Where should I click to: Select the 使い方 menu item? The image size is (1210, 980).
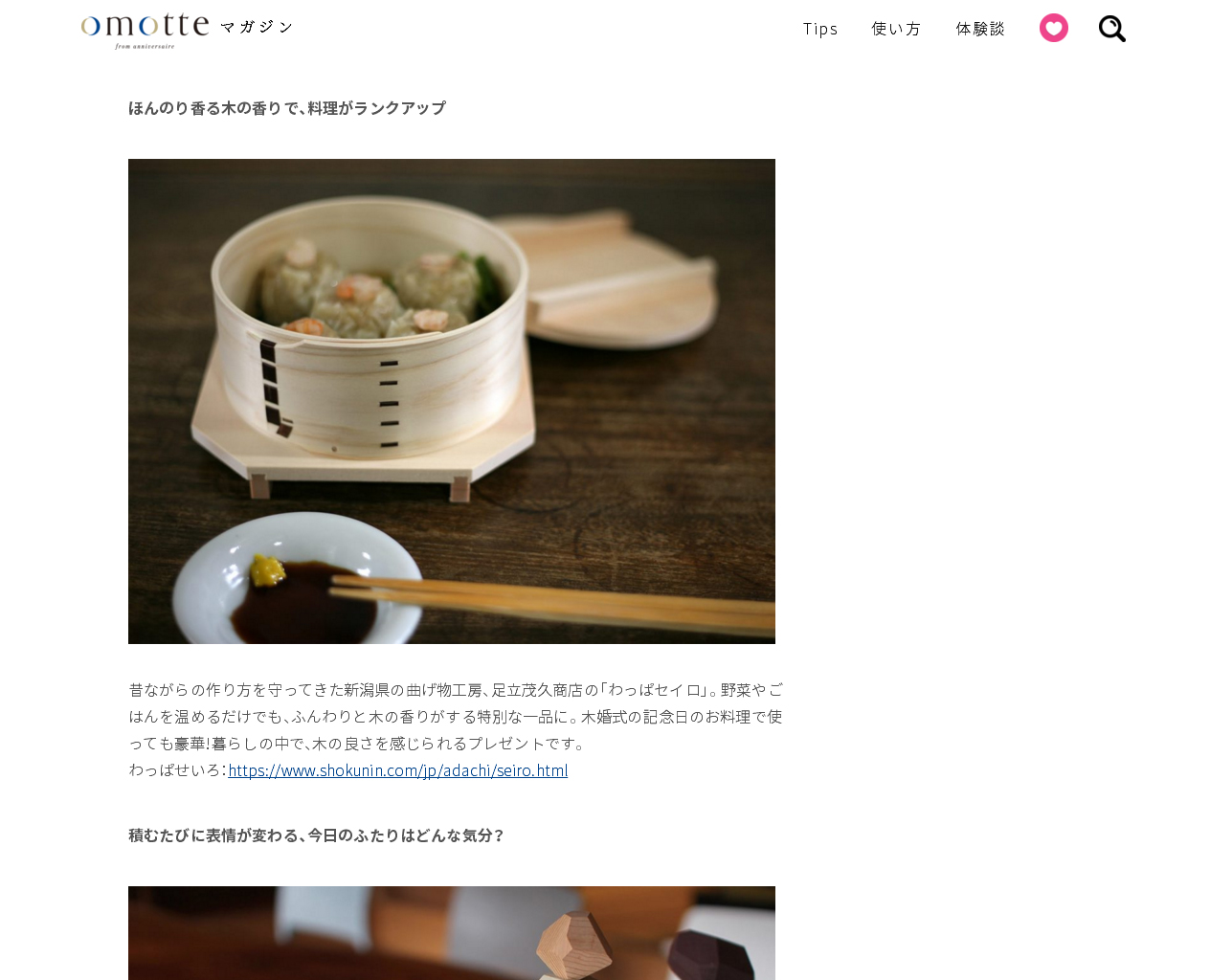[896, 29]
